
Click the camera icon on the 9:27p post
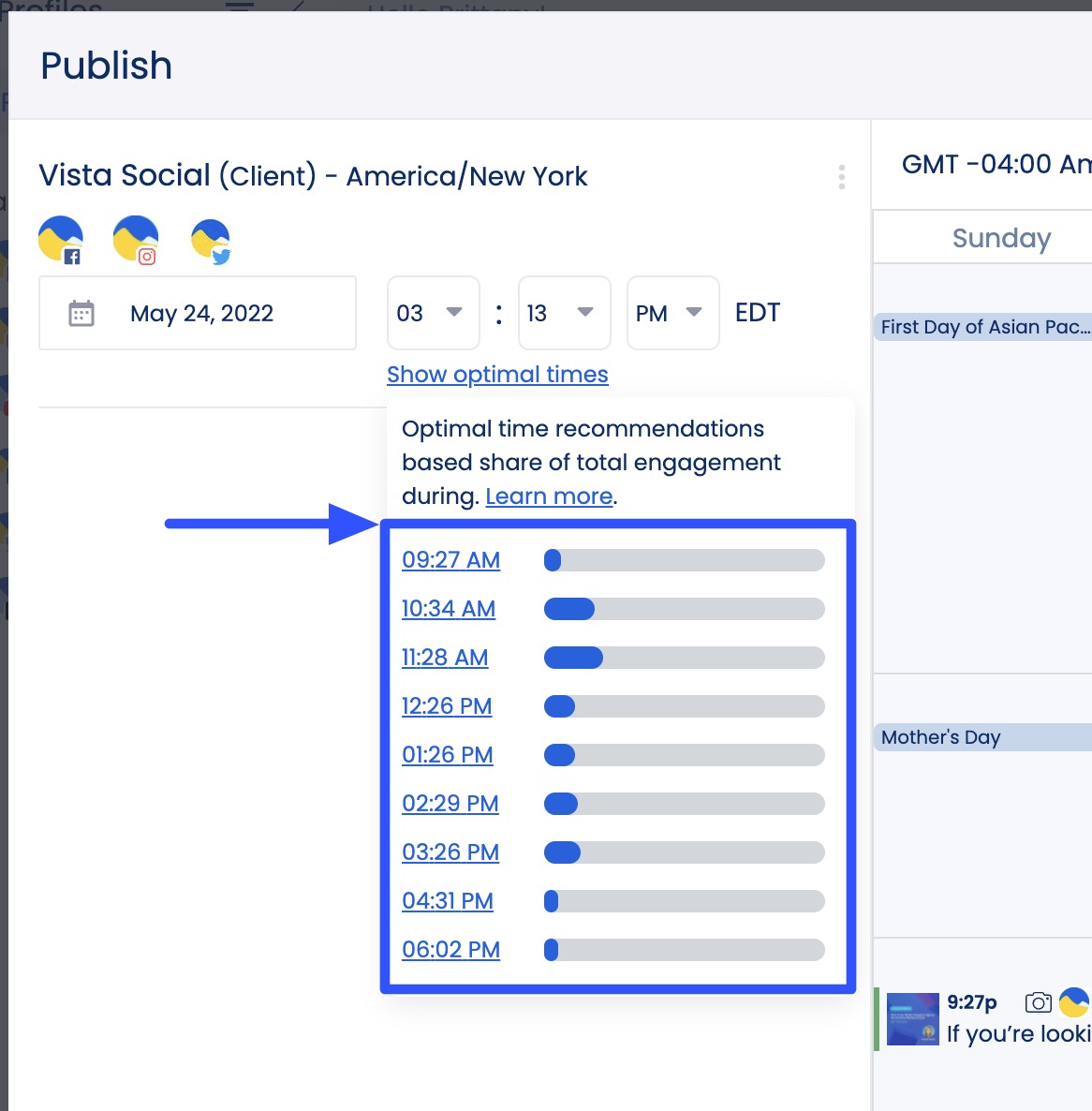pyautogui.click(x=1038, y=1002)
